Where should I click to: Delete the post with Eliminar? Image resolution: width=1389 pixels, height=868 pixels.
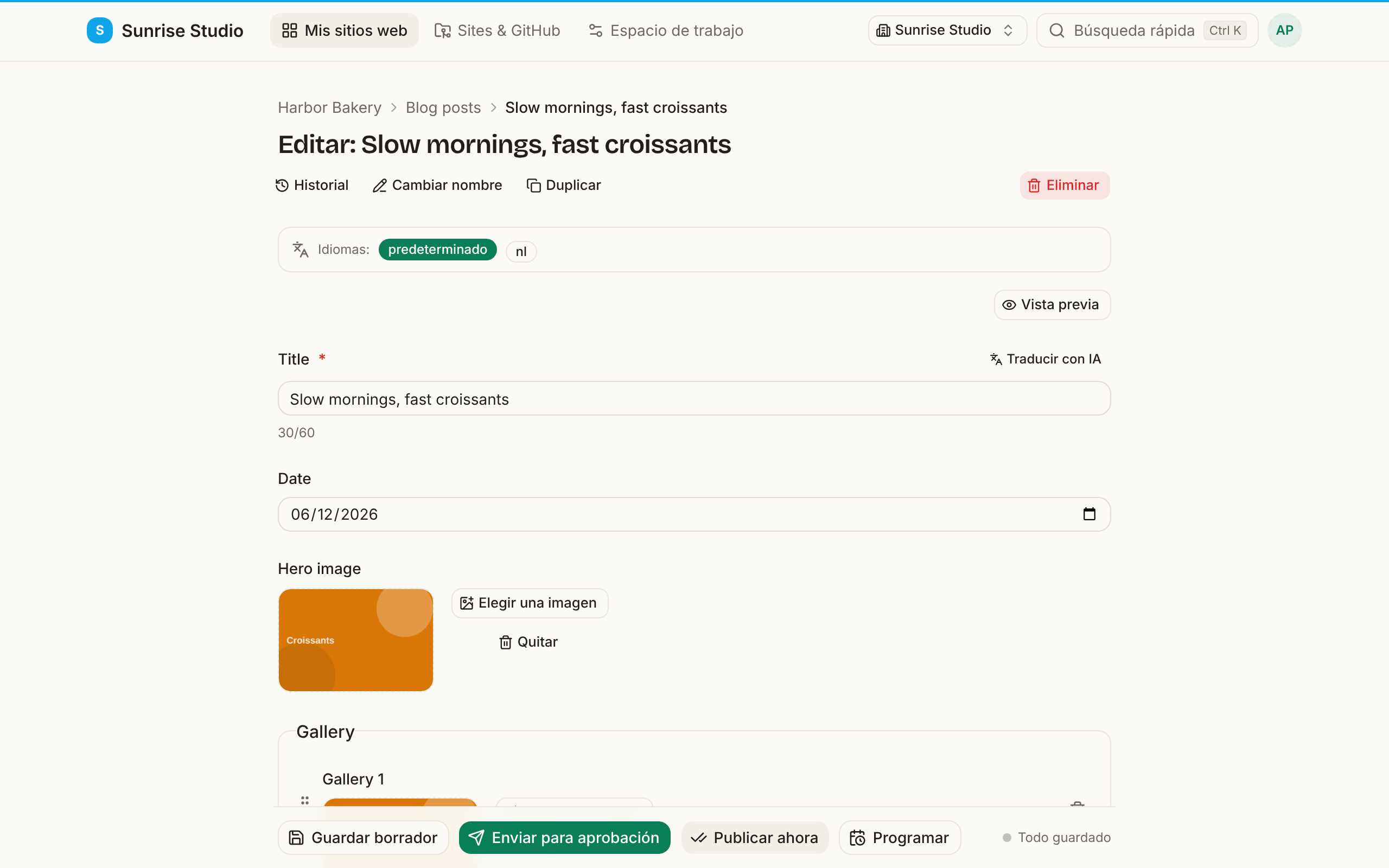click(x=1065, y=186)
